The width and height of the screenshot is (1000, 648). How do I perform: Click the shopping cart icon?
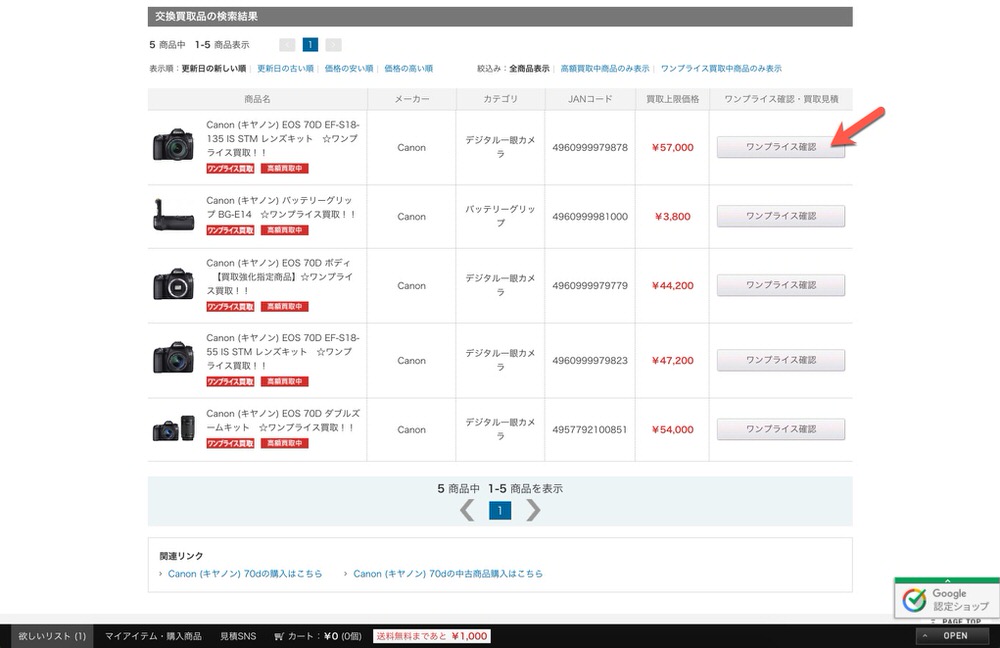click(279, 636)
